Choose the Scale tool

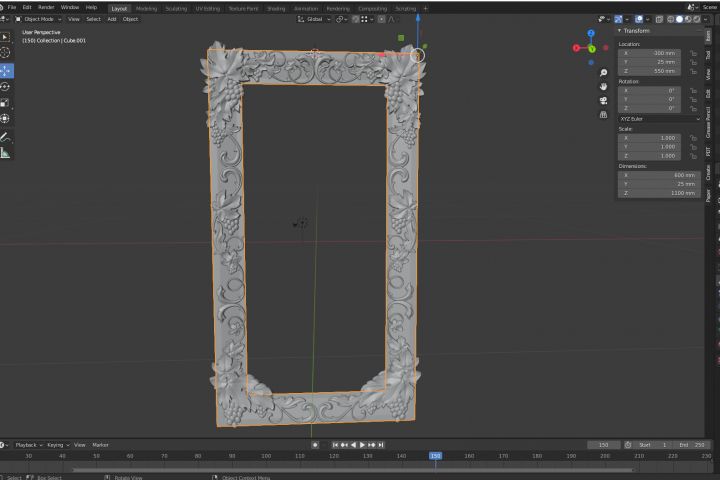[6, 103]
